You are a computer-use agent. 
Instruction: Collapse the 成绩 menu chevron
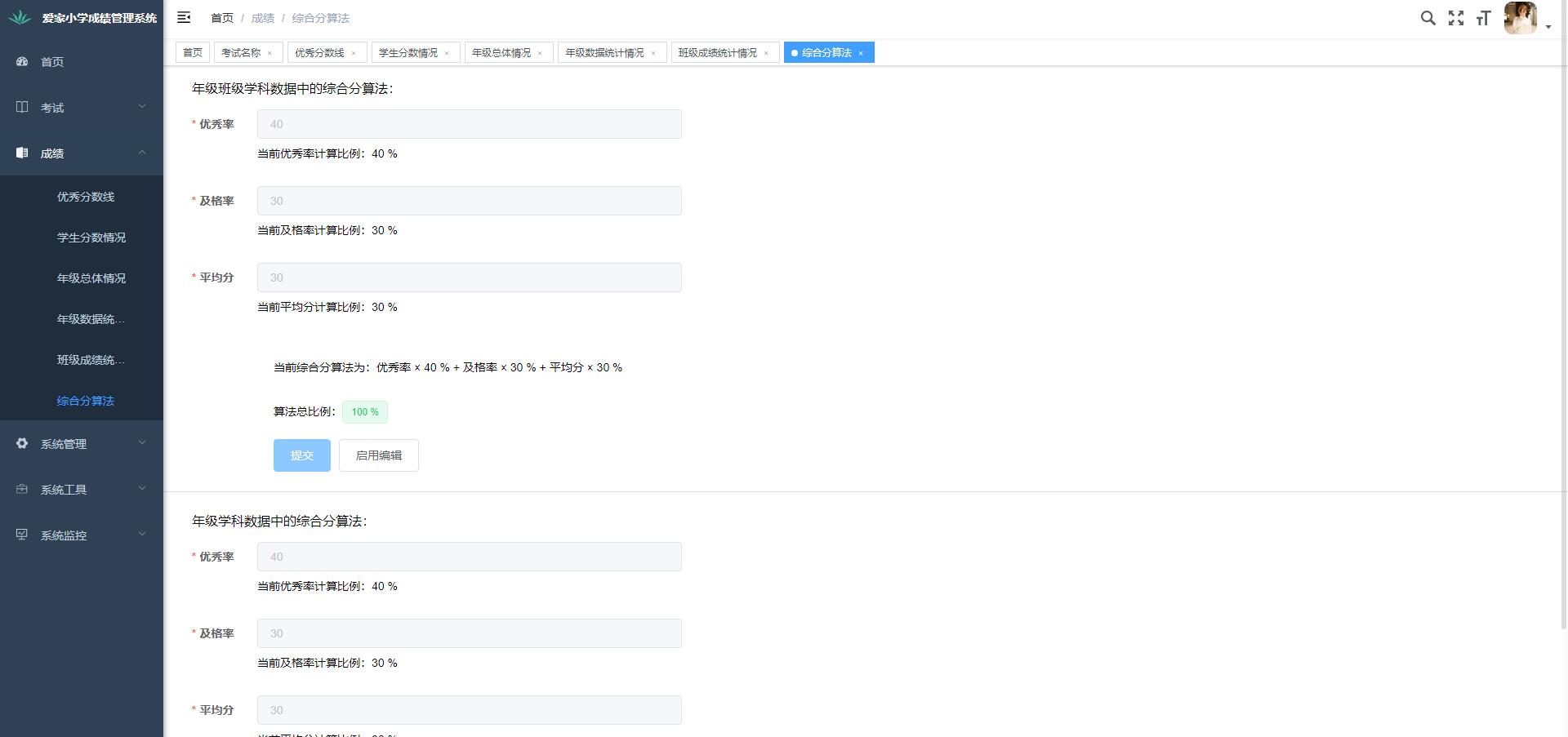[x=142, y=152]
